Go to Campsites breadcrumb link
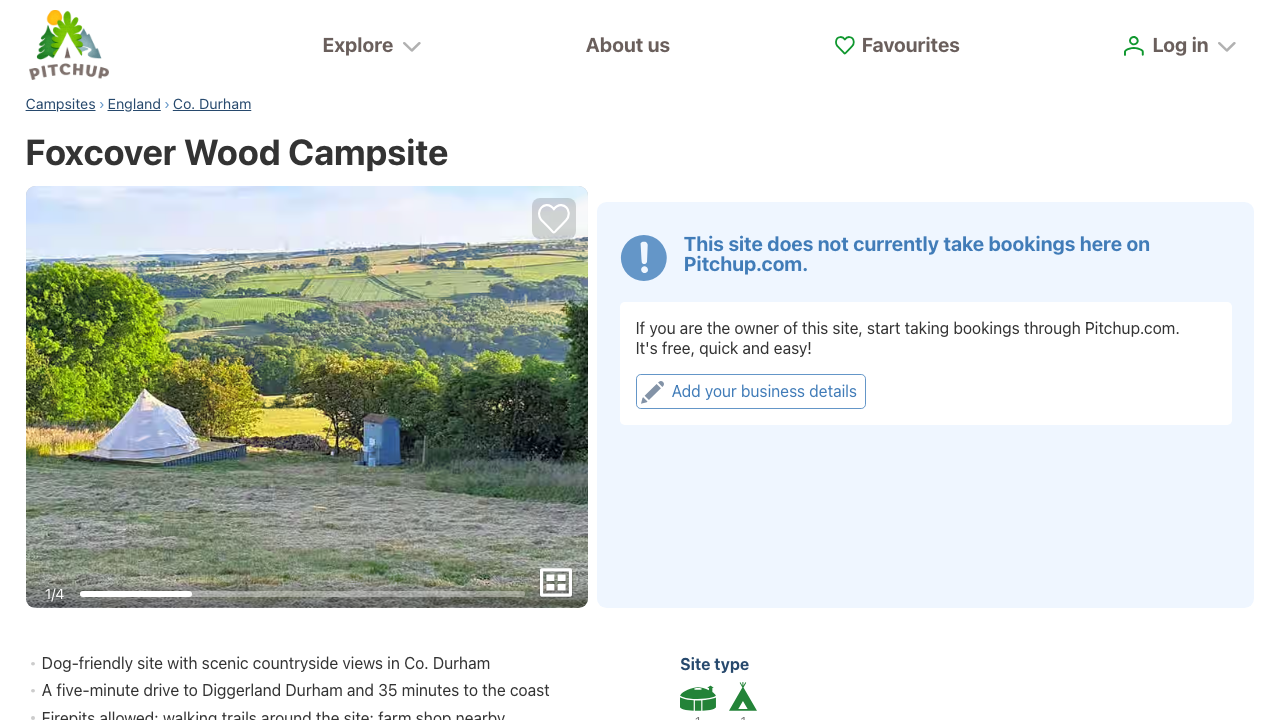The height and width of the screenshot is (720, 1280). 60,104
